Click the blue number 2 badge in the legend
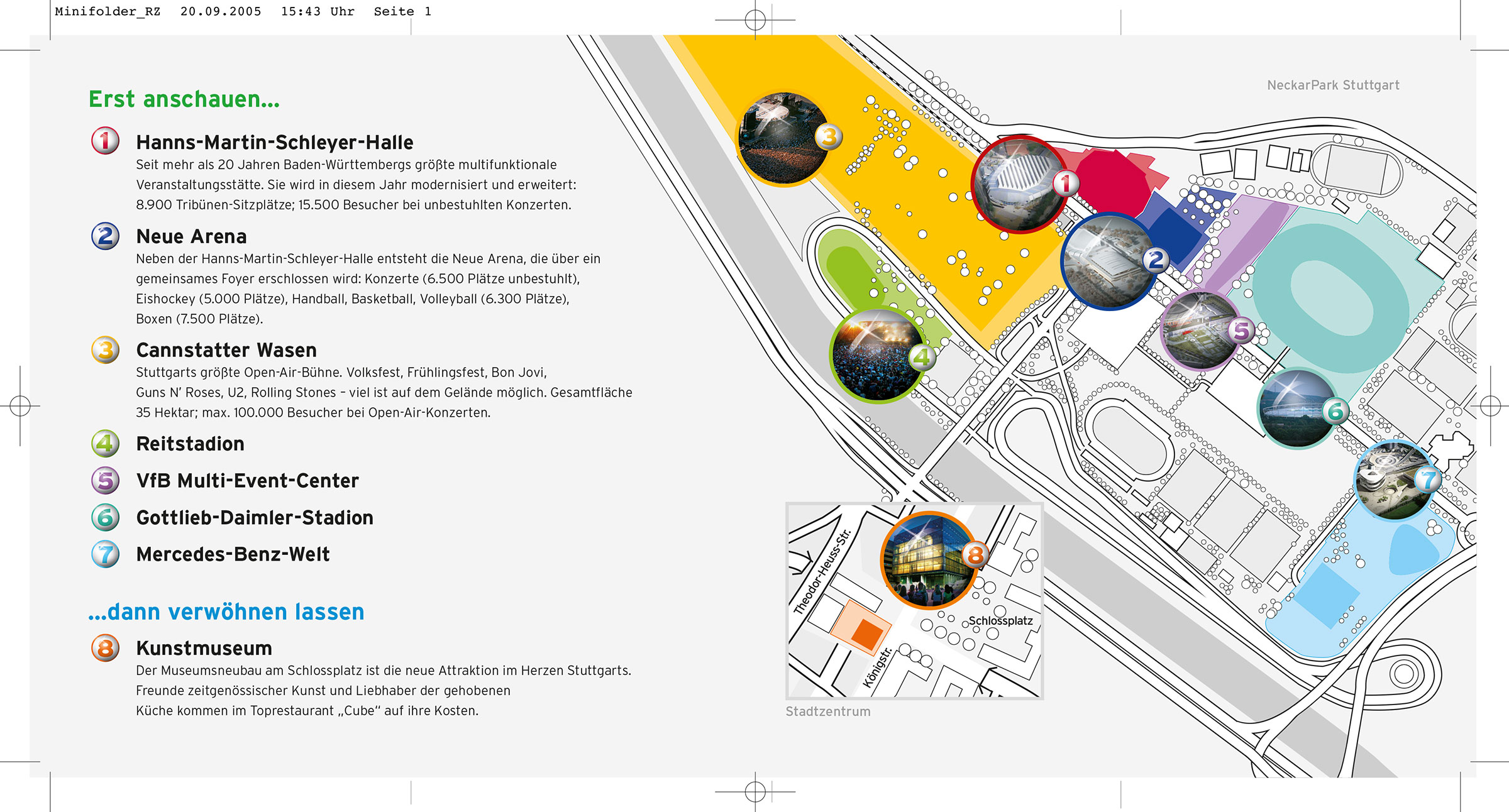The image size is (1509, 812). 105,236
